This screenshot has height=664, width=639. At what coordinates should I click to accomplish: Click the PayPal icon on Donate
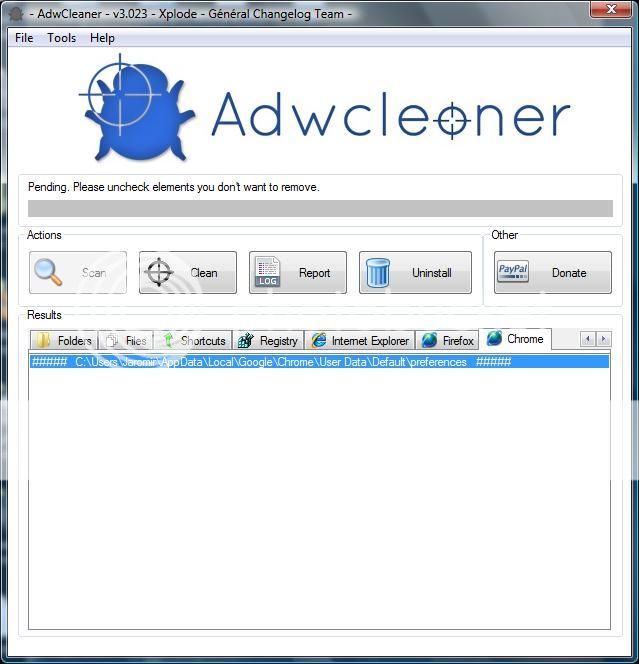pyautogui.click(x=513, y=272)
